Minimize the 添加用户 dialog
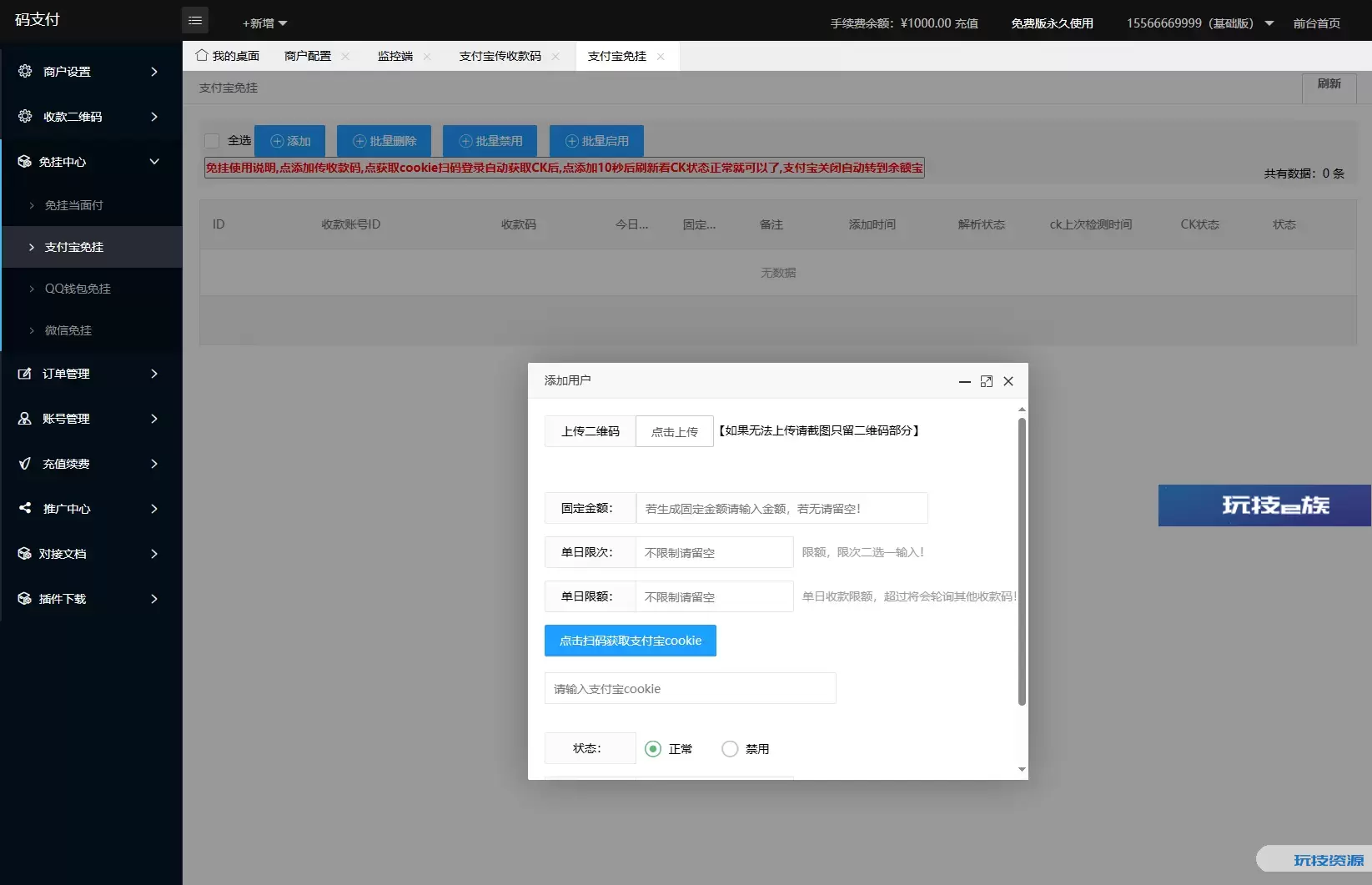 [965, 381]
